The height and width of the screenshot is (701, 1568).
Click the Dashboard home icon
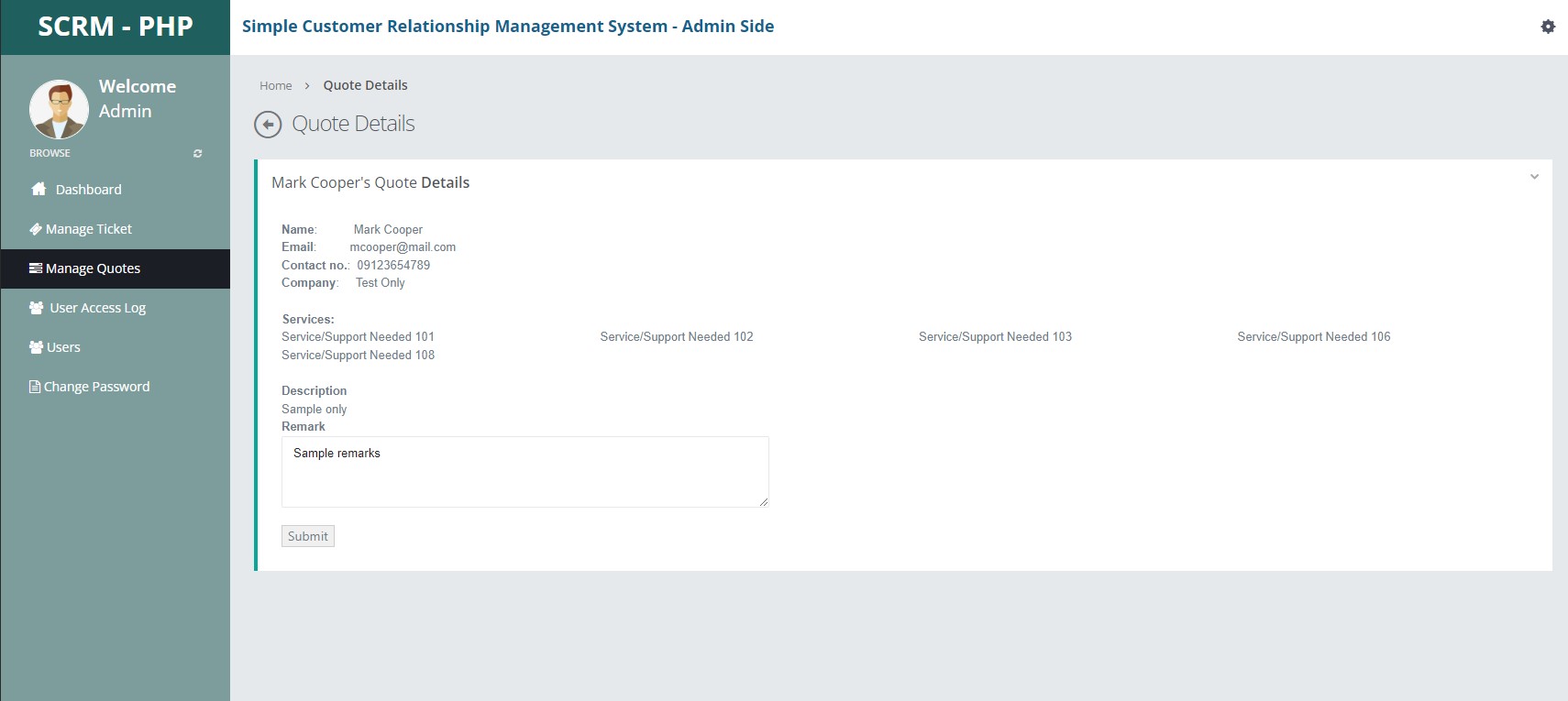pos(39,189)
